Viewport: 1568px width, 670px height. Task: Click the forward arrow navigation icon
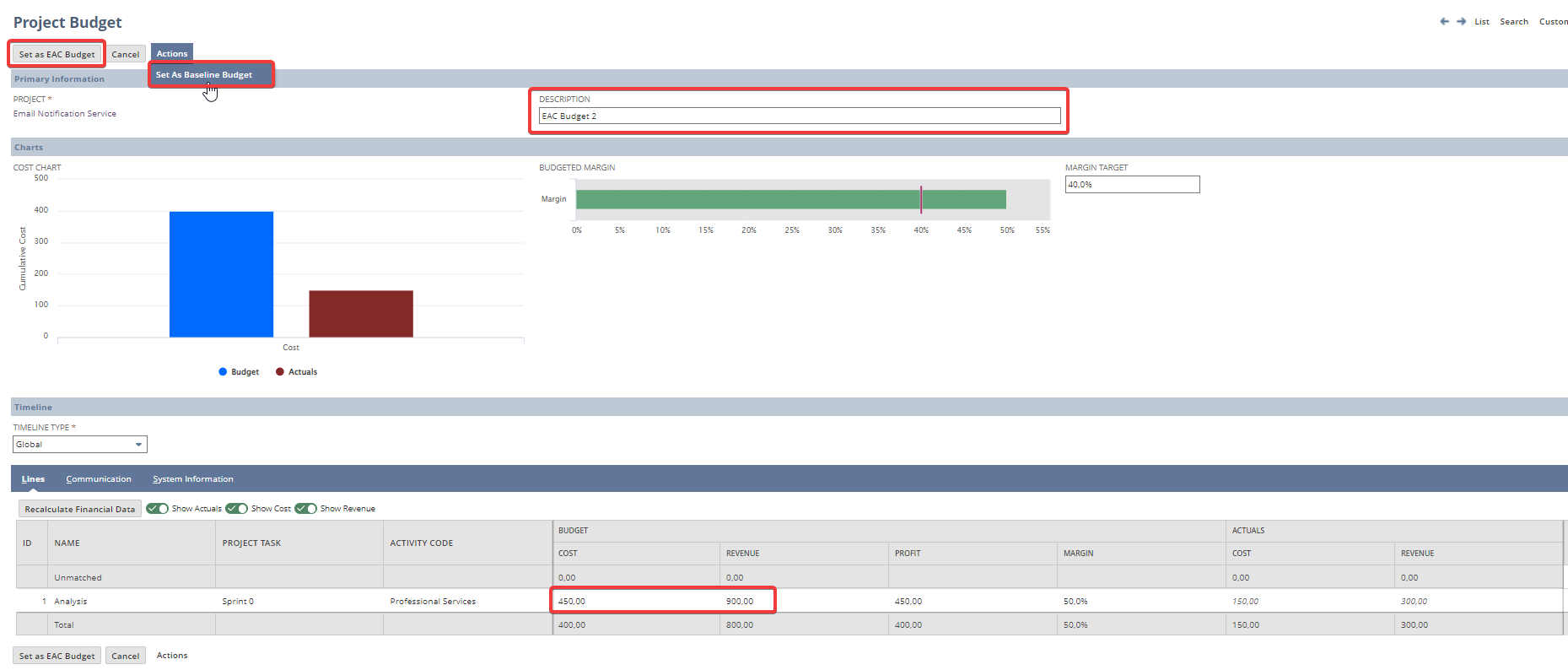(1461, 21)
